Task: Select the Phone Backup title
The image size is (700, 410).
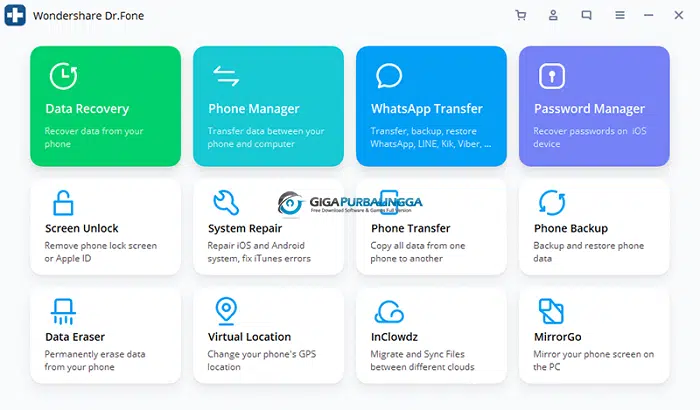Action: tap(571, 229)
